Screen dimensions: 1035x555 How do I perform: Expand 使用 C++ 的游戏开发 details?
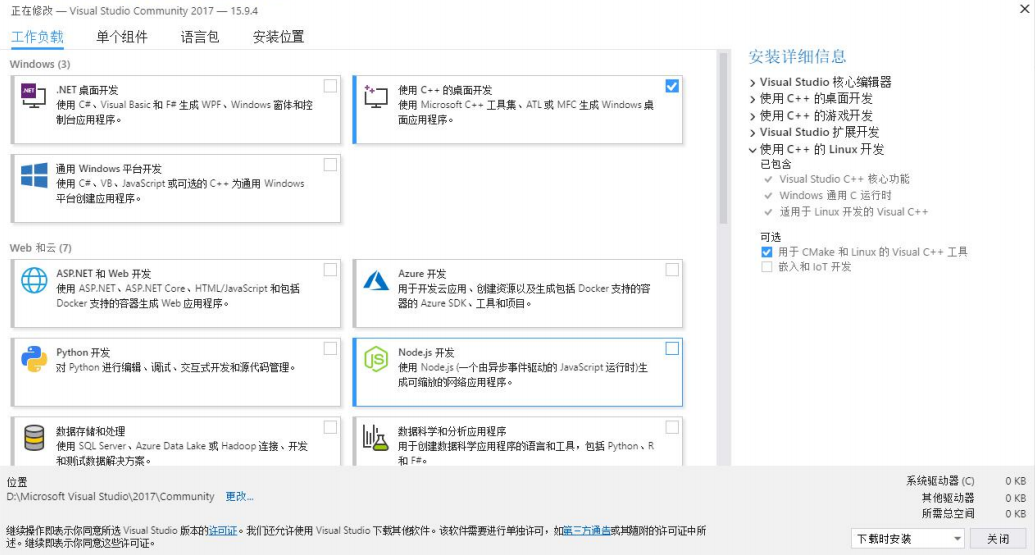pos(752,116)
